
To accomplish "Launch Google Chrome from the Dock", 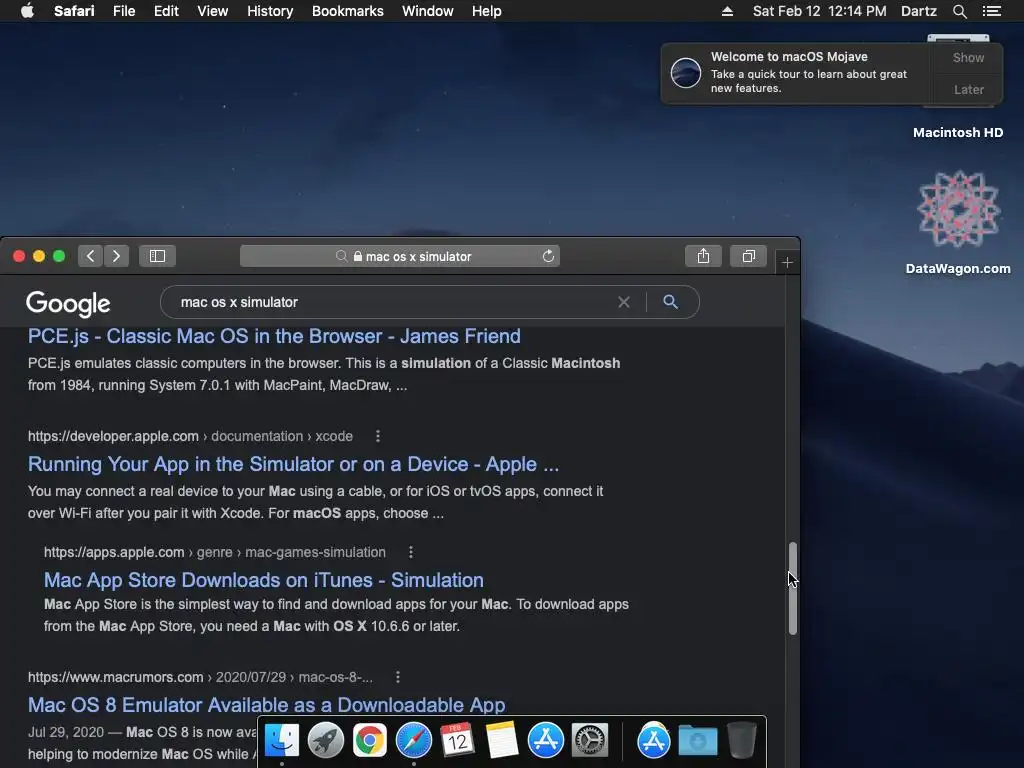I will tap(370, 741).
